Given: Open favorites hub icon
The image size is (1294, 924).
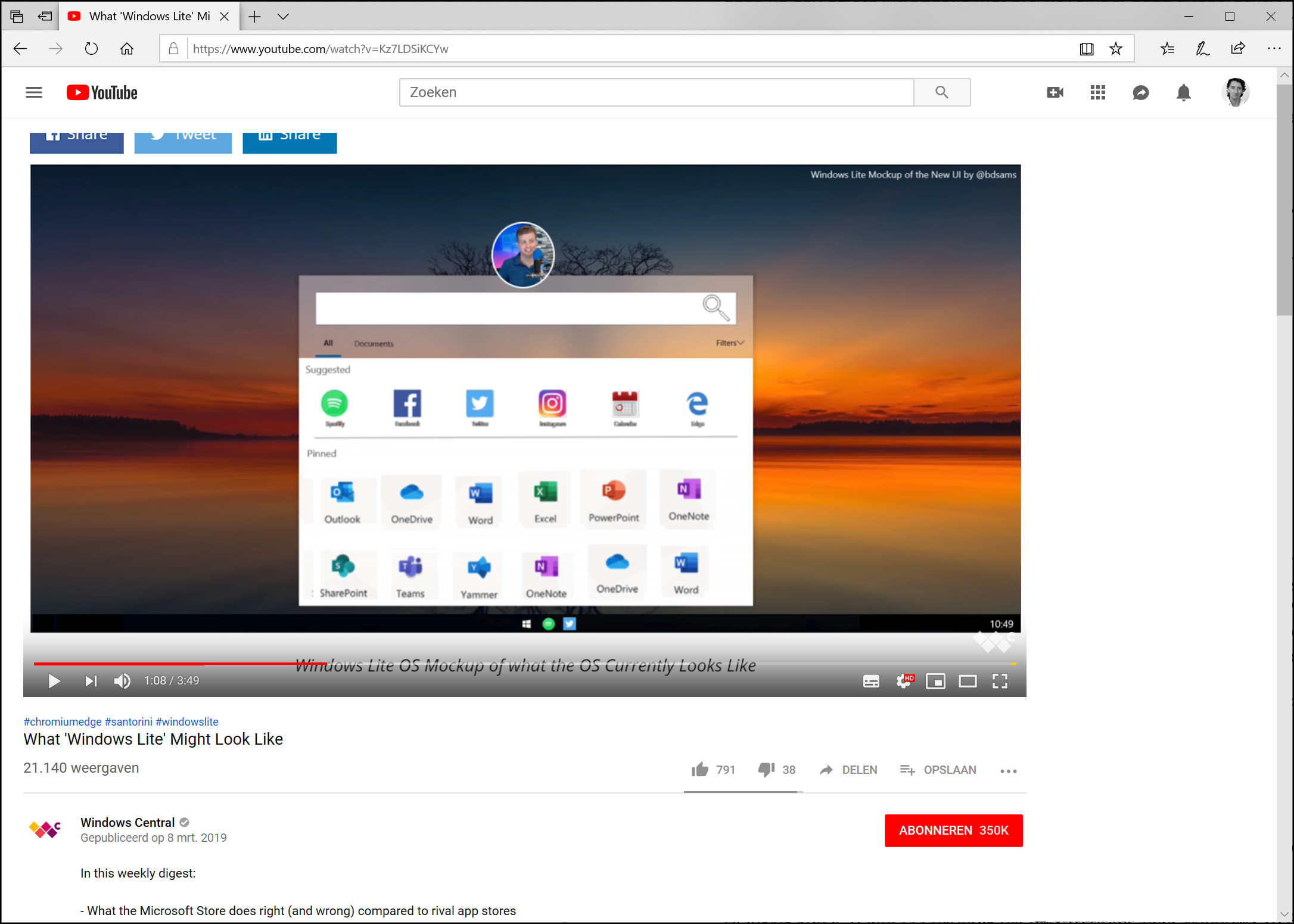Looking at the screenshot, I should pyautogui.click(x=1167, y=49).
